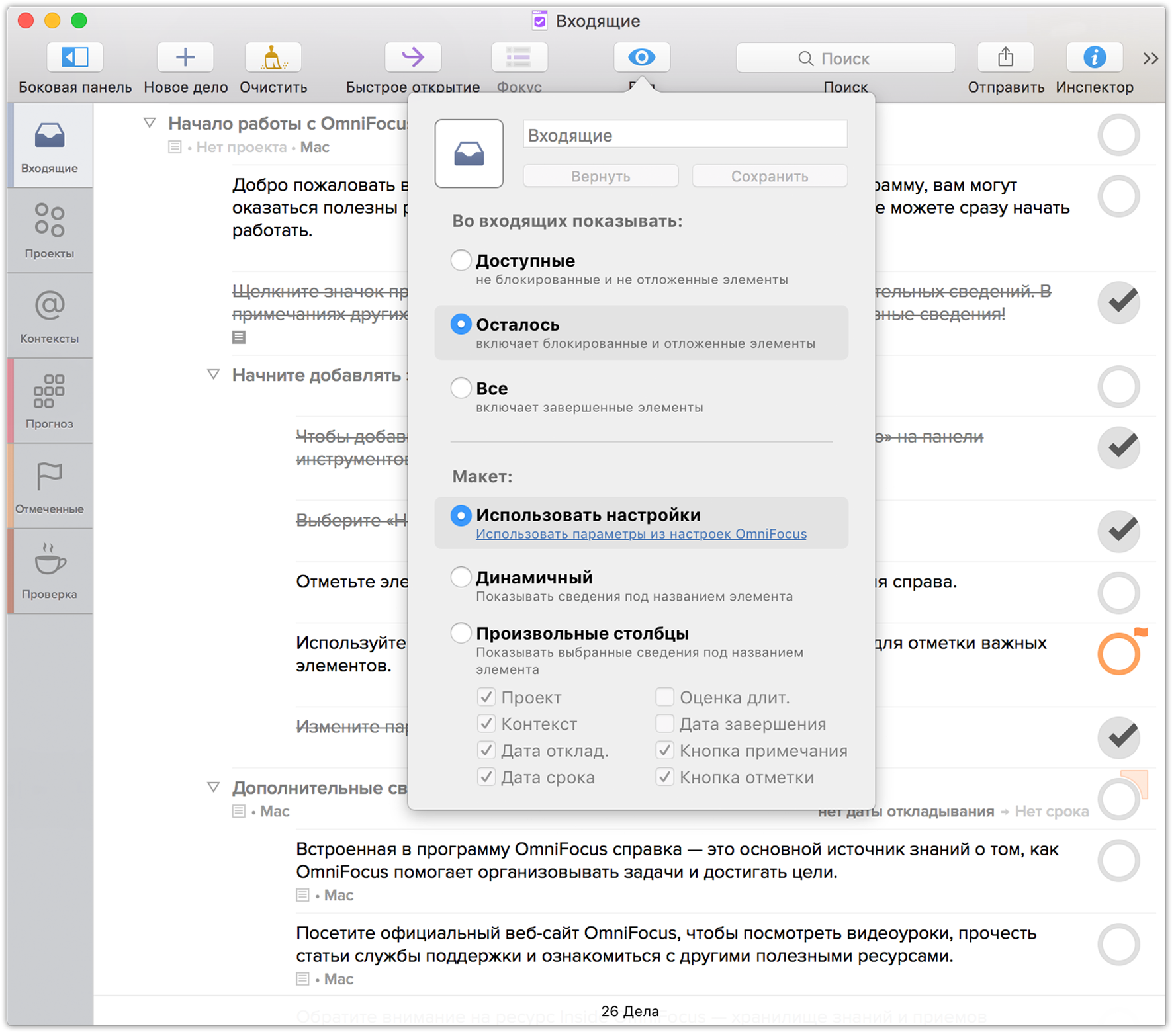Collapse the Начните добавлять group
This screenshot has width=1174, height=1036.
click(214, 375)
